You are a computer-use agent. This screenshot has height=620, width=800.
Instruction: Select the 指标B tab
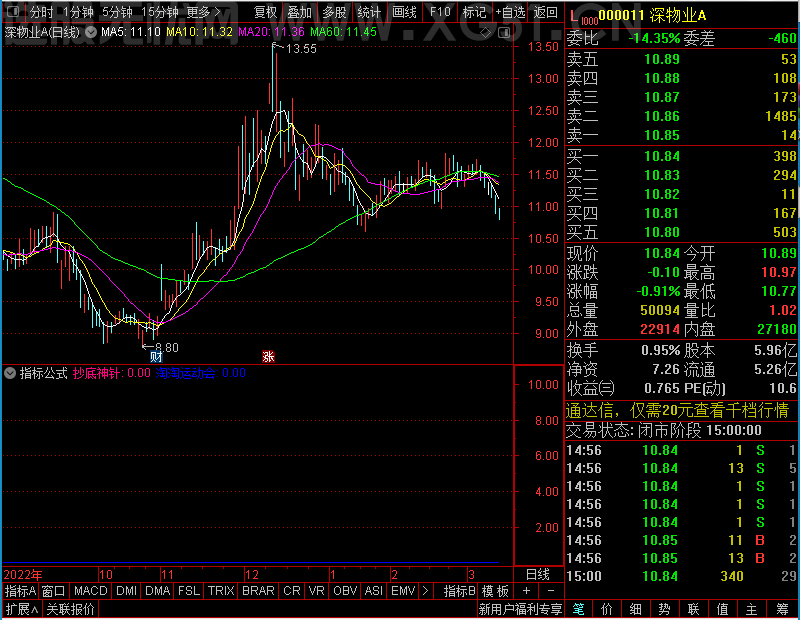[x=460, y=591]
